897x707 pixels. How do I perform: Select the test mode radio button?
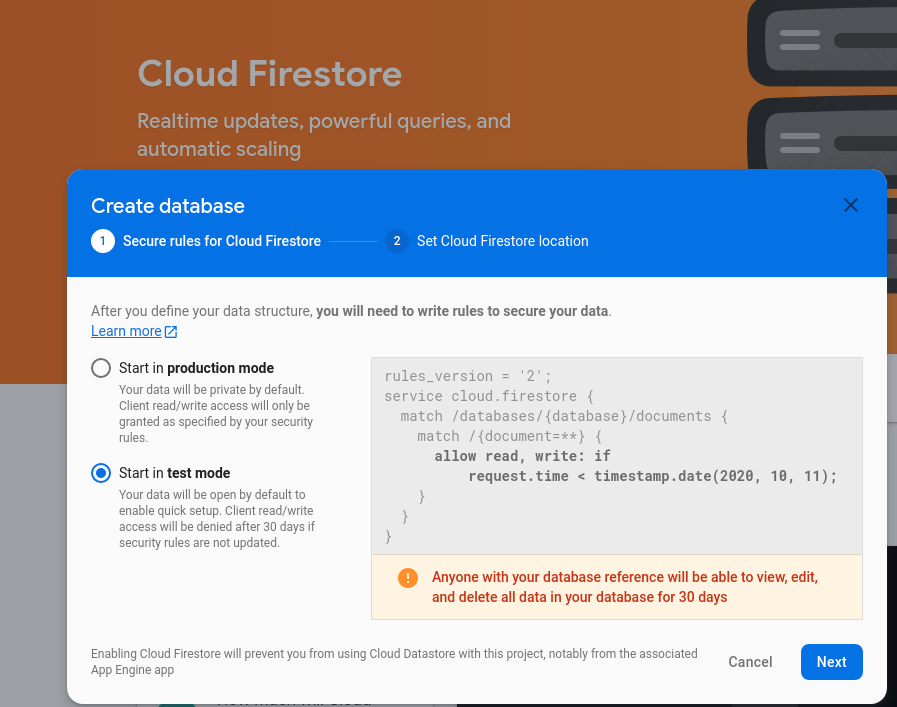coord(101,473)
